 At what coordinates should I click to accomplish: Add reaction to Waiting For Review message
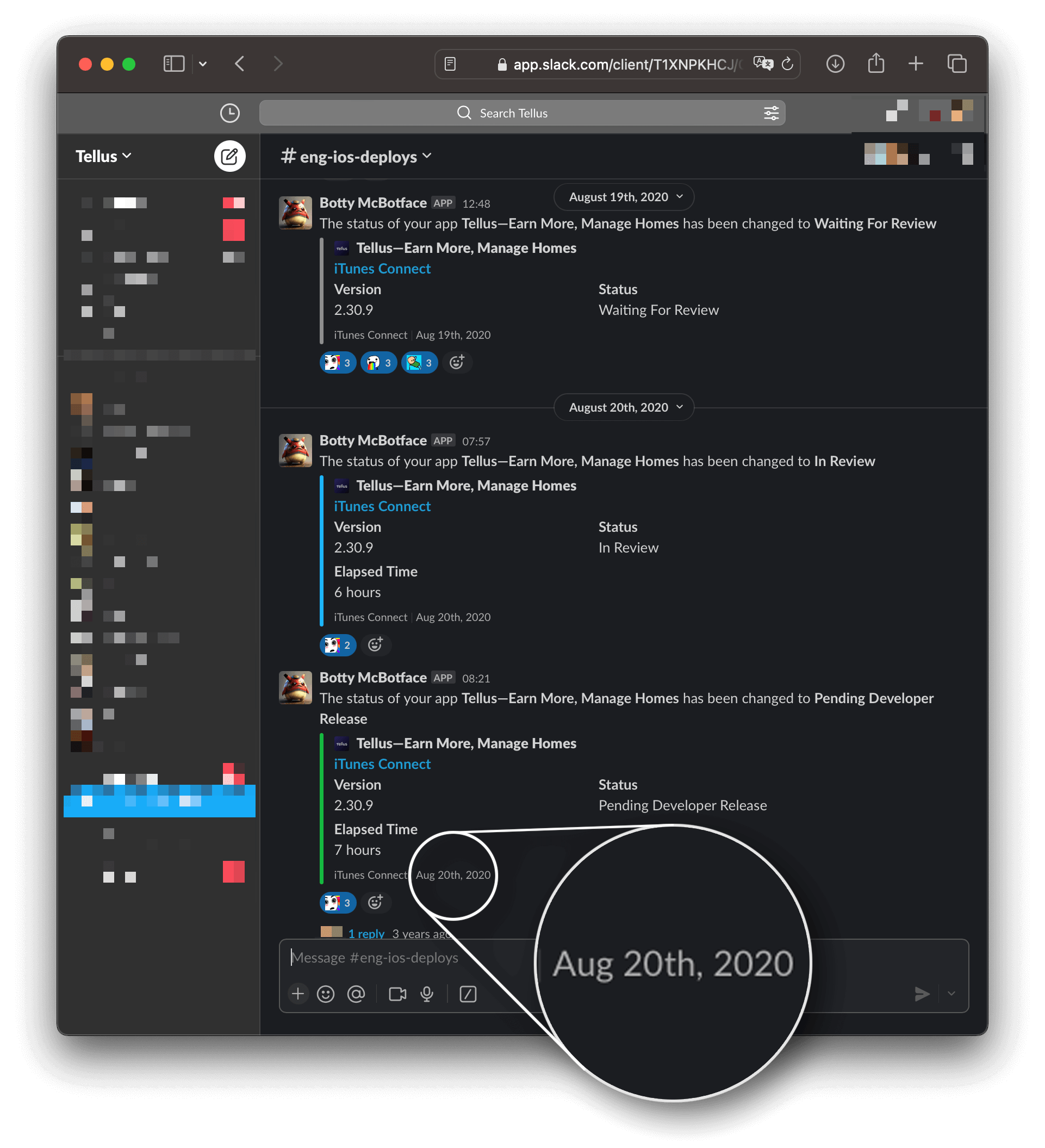[457, 362]
